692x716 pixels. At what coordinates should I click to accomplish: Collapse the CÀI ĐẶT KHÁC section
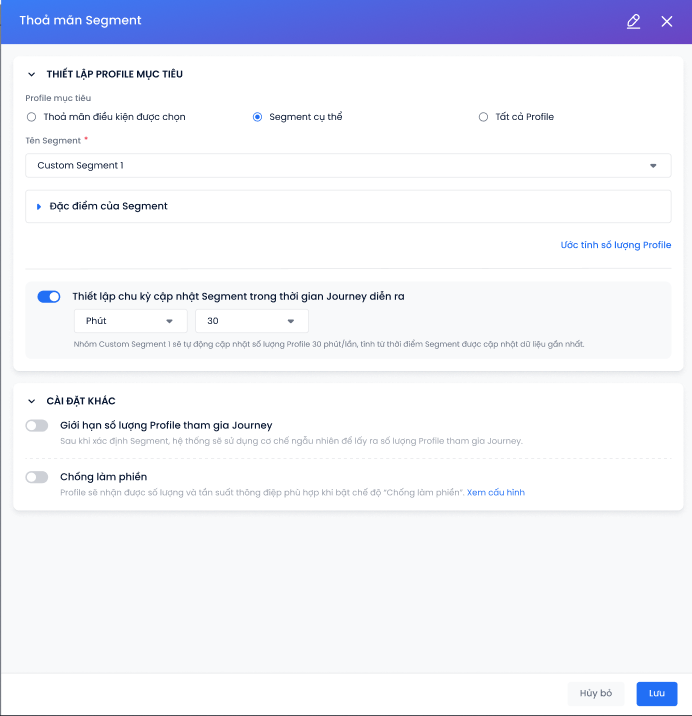tap(32, 401)
